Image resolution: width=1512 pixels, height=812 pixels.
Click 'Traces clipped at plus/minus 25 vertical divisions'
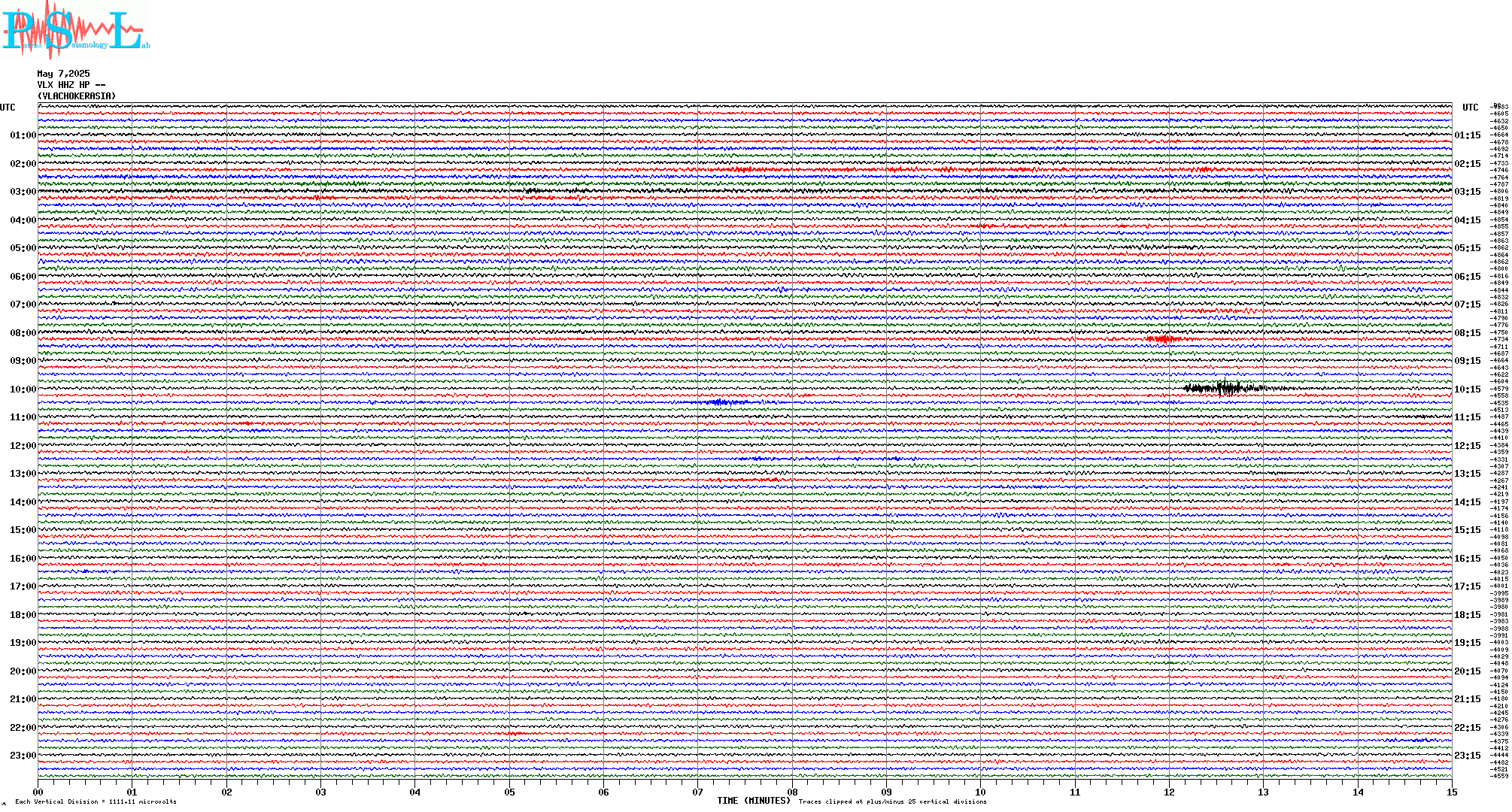[893, 801]
